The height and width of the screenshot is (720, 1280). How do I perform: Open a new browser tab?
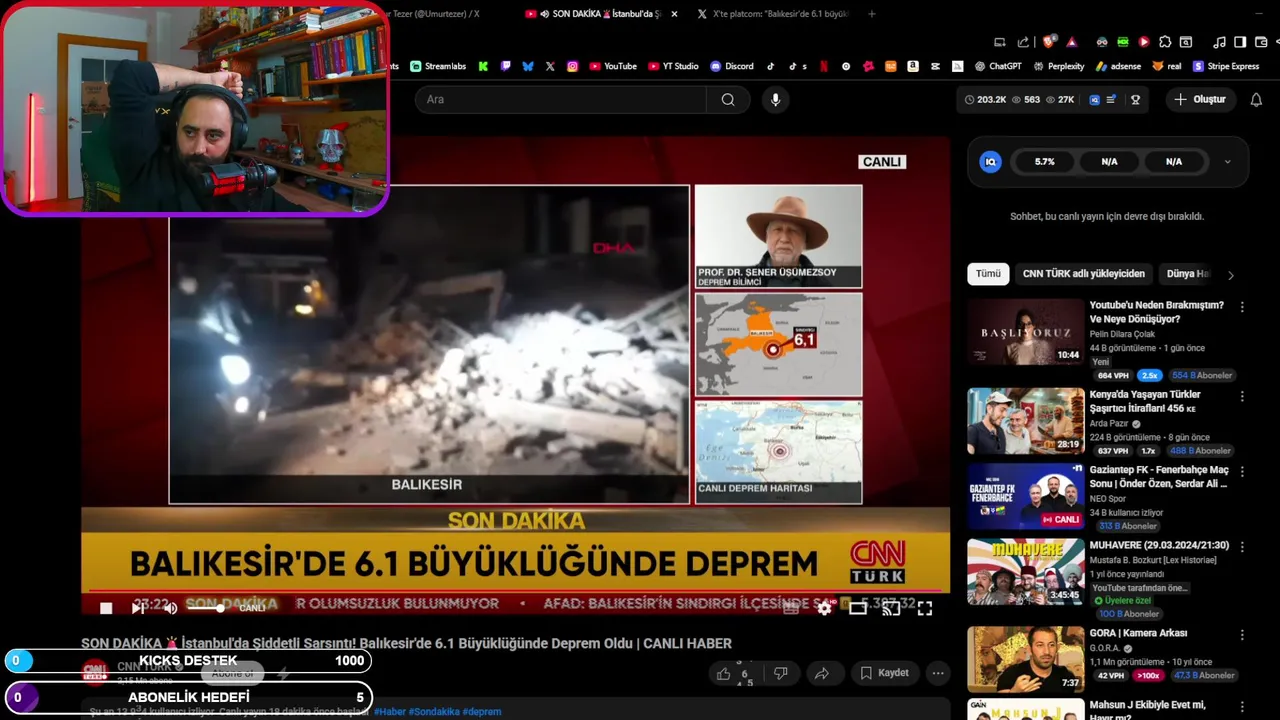[x=872, y=14]
